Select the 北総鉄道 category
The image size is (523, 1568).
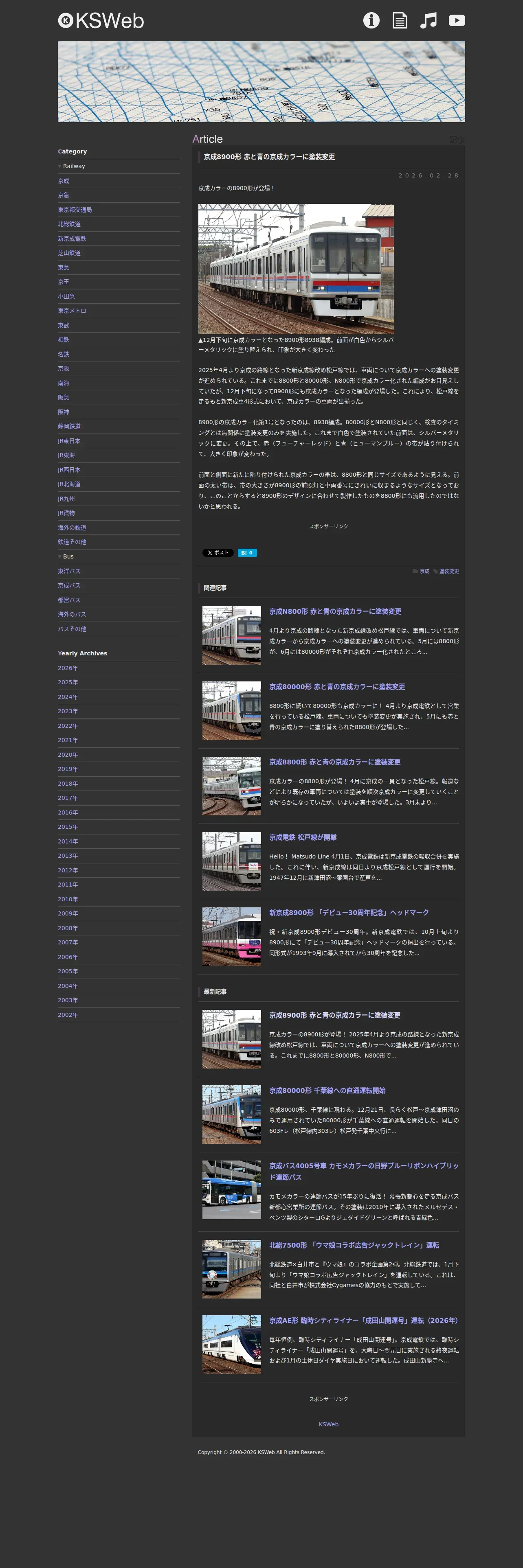pyautogui.click(x=69, y=224)
